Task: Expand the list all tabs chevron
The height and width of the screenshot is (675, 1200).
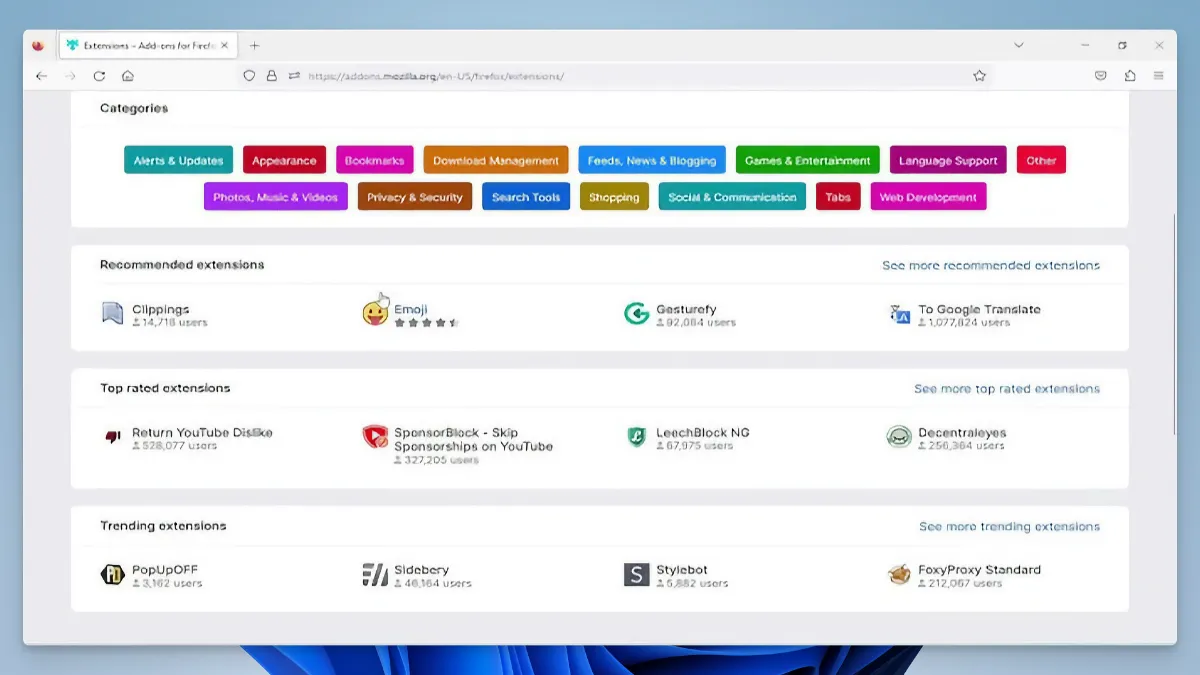Action: click(1019, 46)
